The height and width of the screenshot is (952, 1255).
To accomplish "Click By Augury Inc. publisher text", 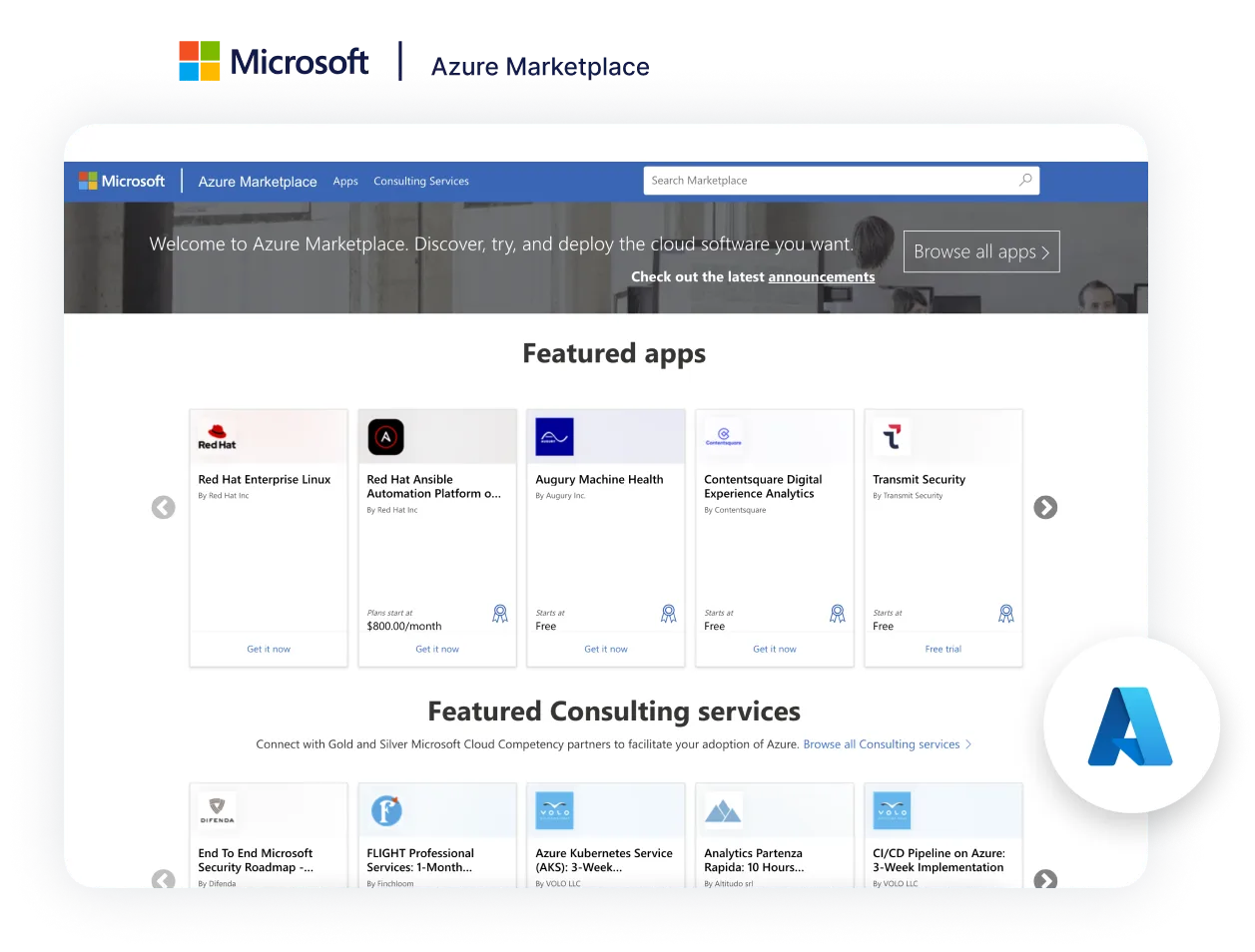I will [560, 496].
